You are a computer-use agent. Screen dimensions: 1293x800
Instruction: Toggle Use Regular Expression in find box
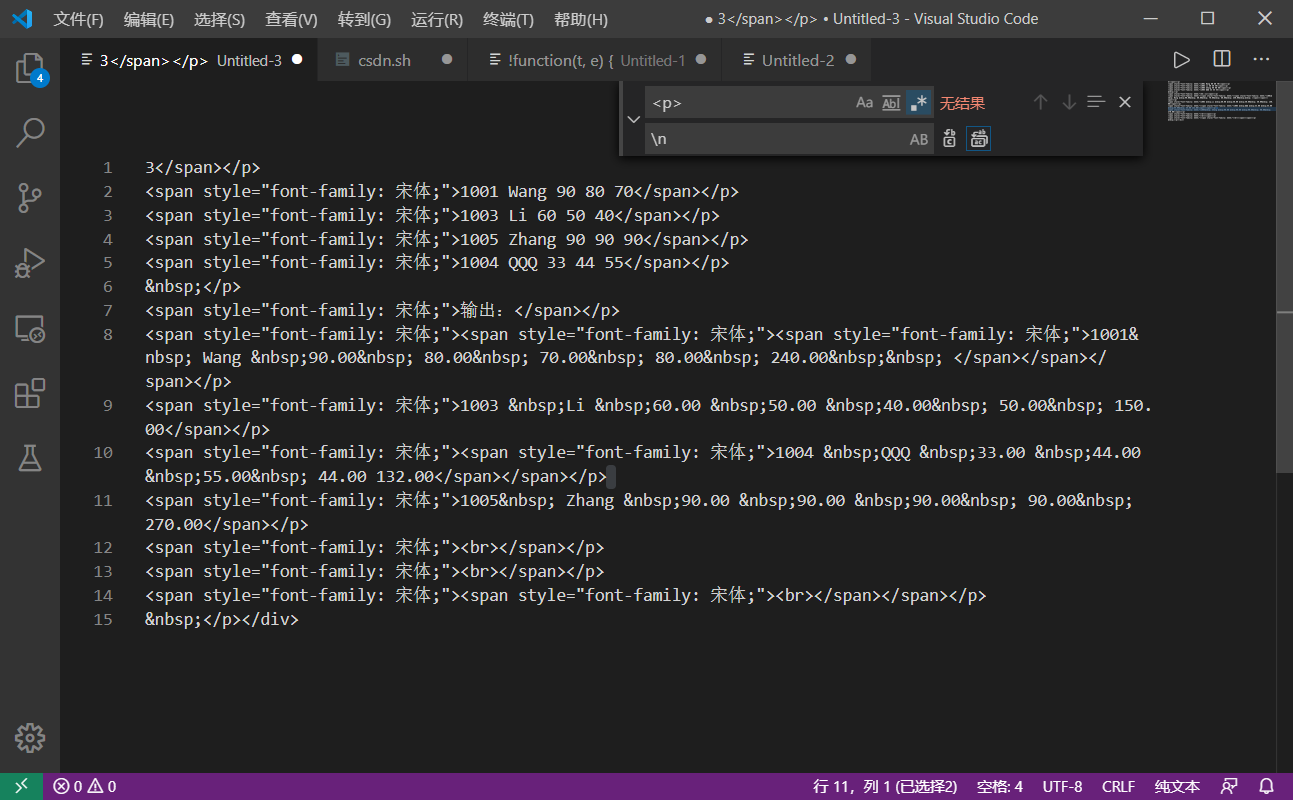click(x=919, y=102)
